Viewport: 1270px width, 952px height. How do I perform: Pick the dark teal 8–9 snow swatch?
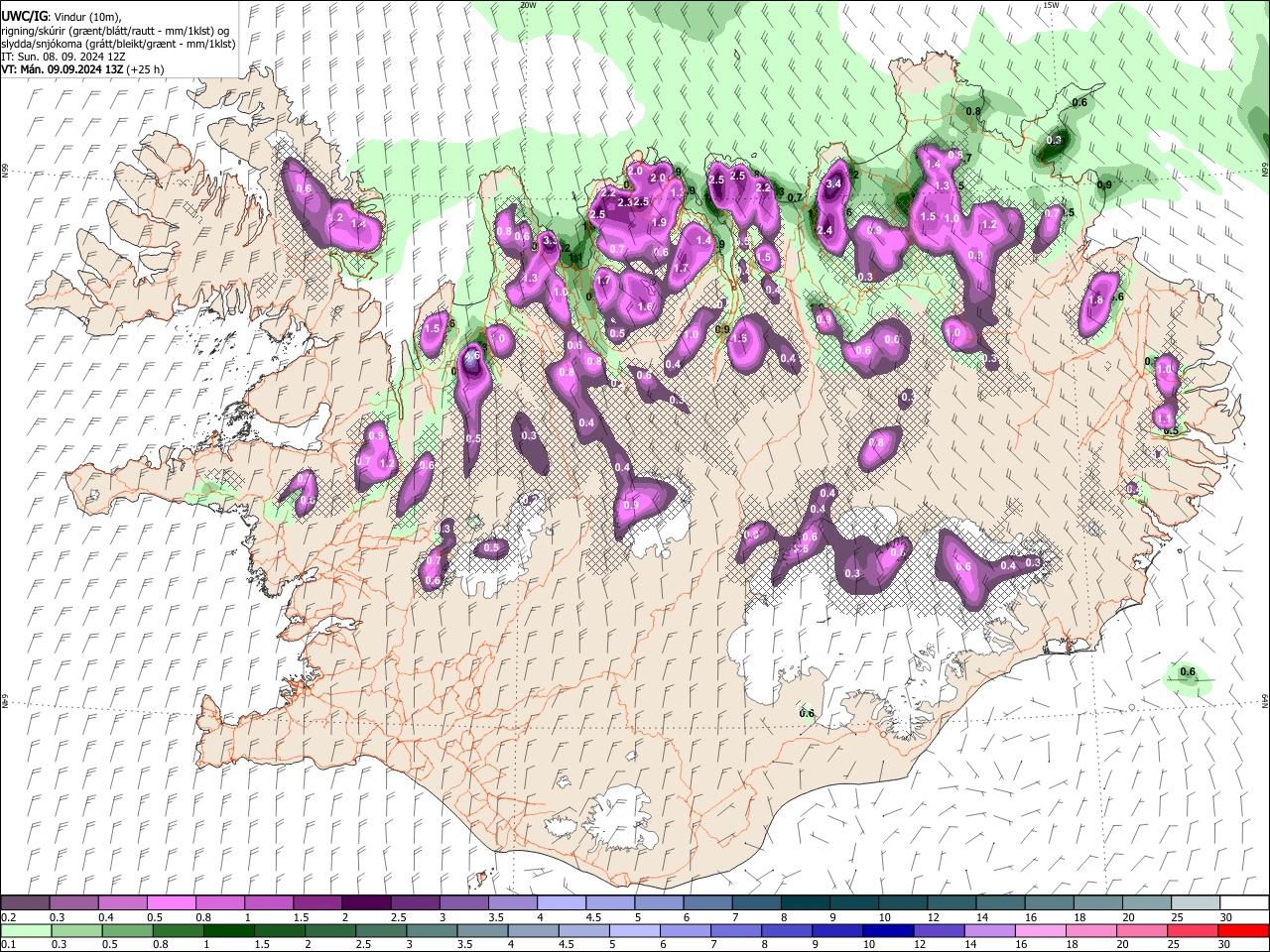pos(805,902)
